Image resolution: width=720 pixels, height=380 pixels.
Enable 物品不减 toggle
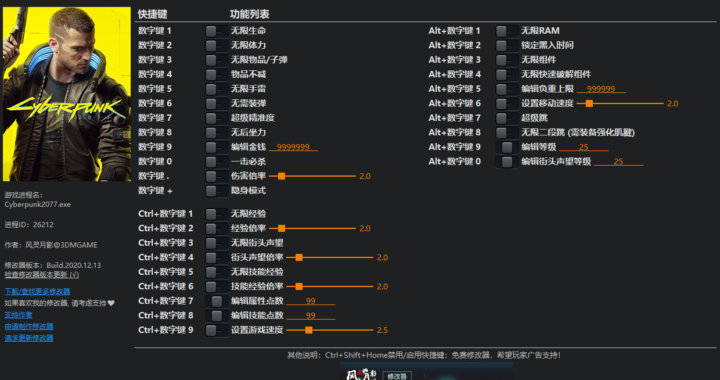[216, 74]
